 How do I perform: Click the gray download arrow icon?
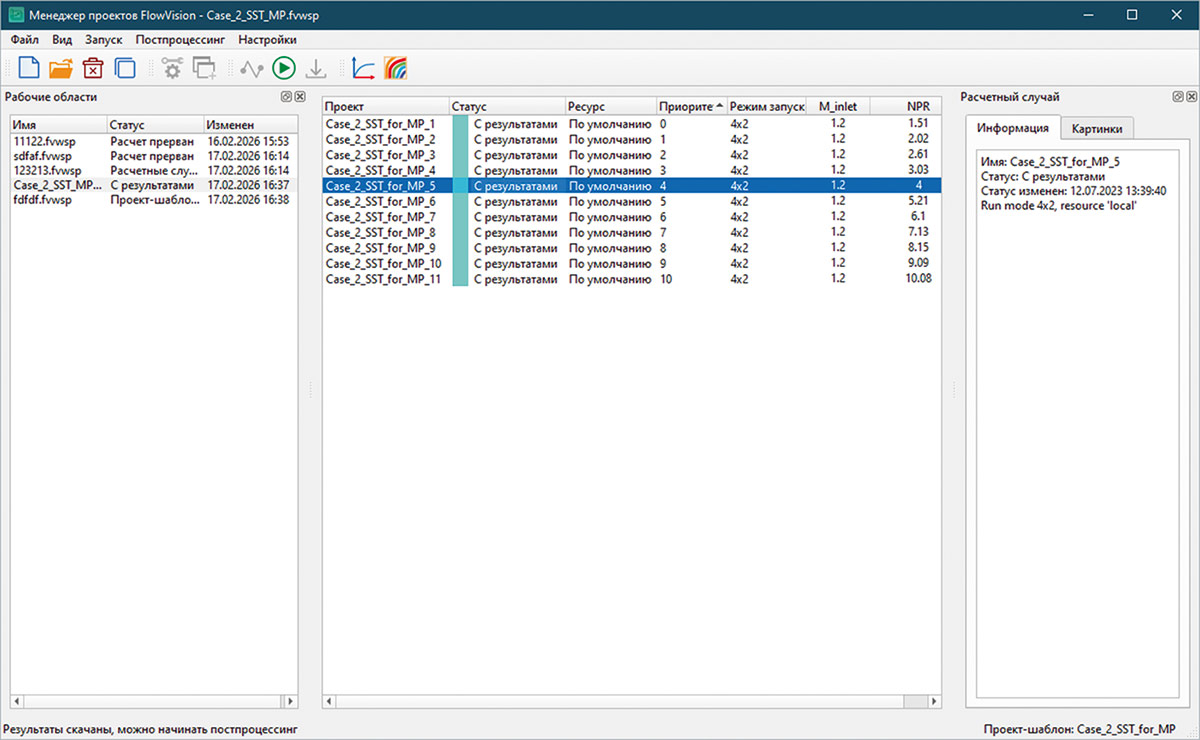pos(315,68)
